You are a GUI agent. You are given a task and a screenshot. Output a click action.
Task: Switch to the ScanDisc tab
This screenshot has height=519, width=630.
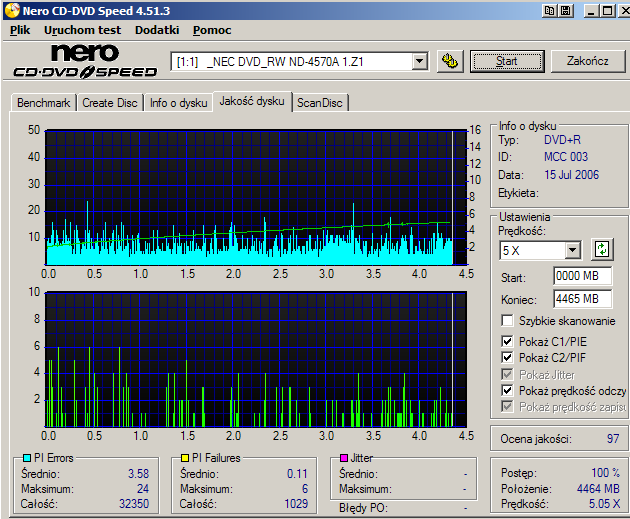point(320,103)
